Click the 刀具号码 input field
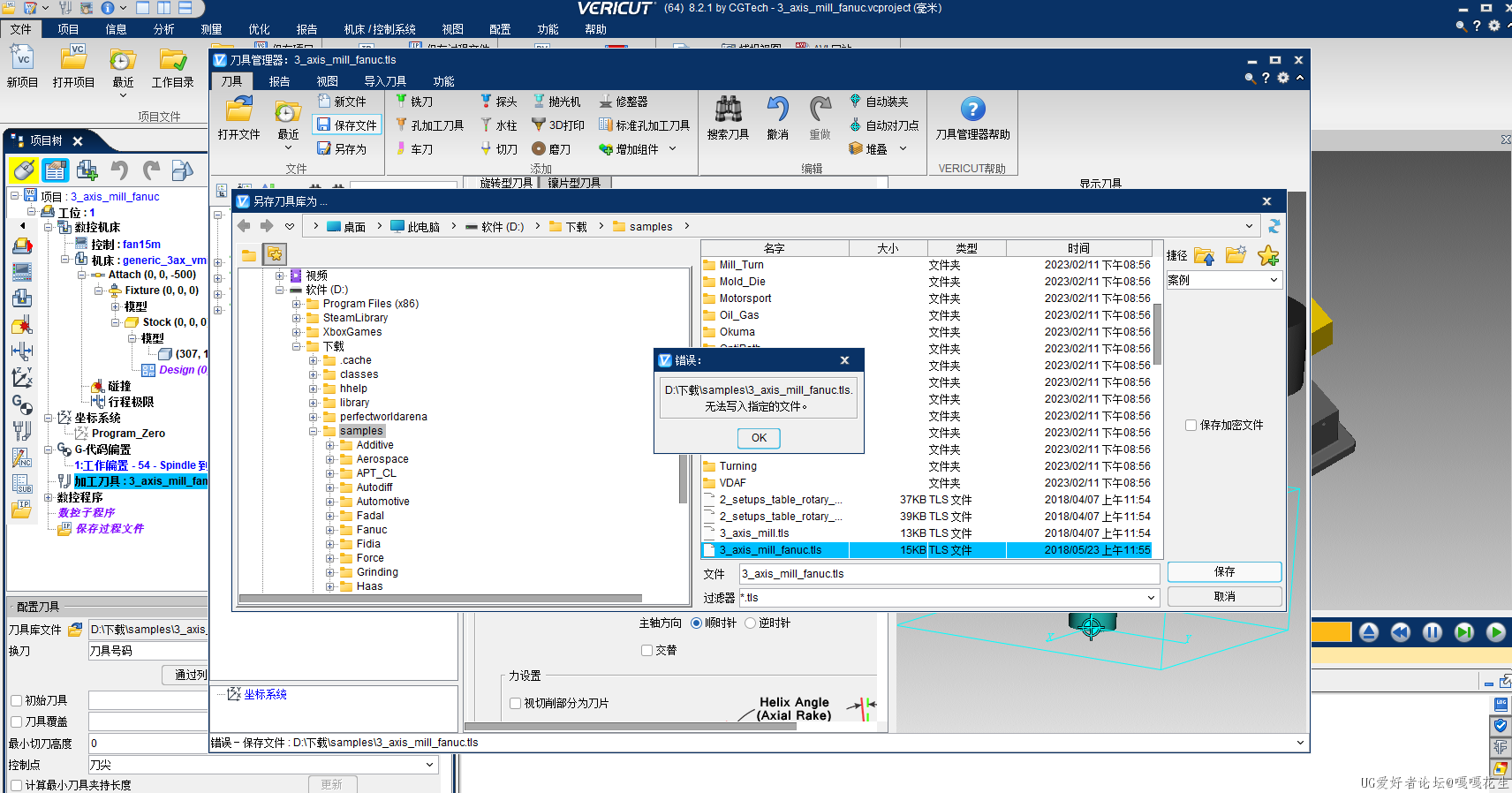The image size is (1512, 793). click(148, 652)
